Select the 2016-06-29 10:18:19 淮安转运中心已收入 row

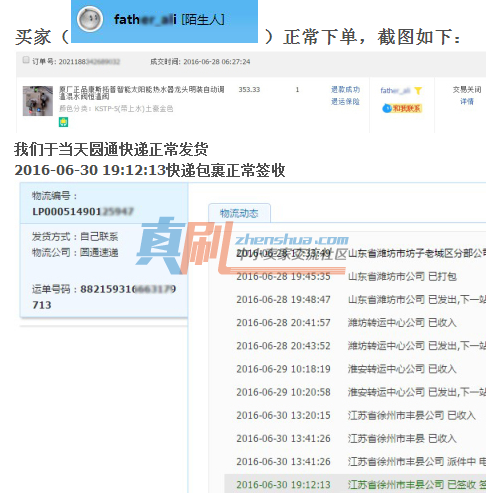pyautogui.click(x=346, y=369)
